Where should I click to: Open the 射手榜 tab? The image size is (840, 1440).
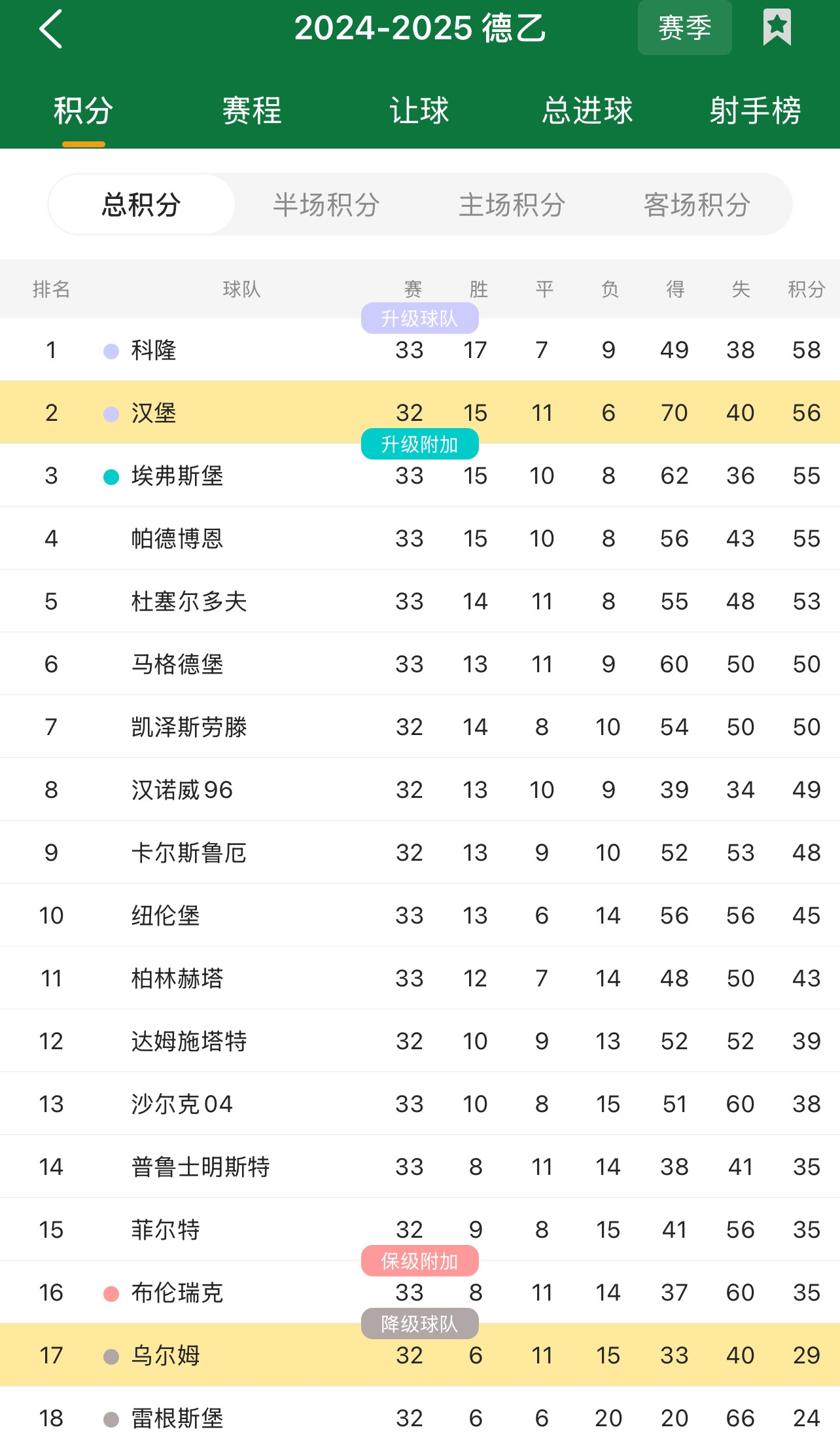point(755,110)
